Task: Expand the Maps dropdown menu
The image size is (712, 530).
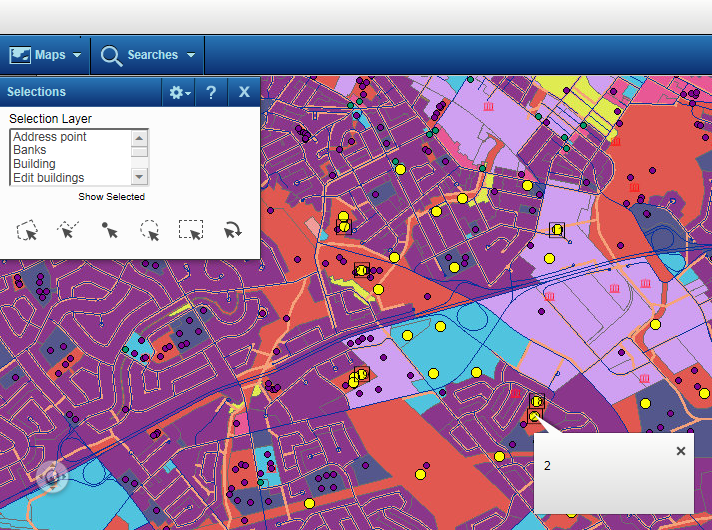Action: 46,55
